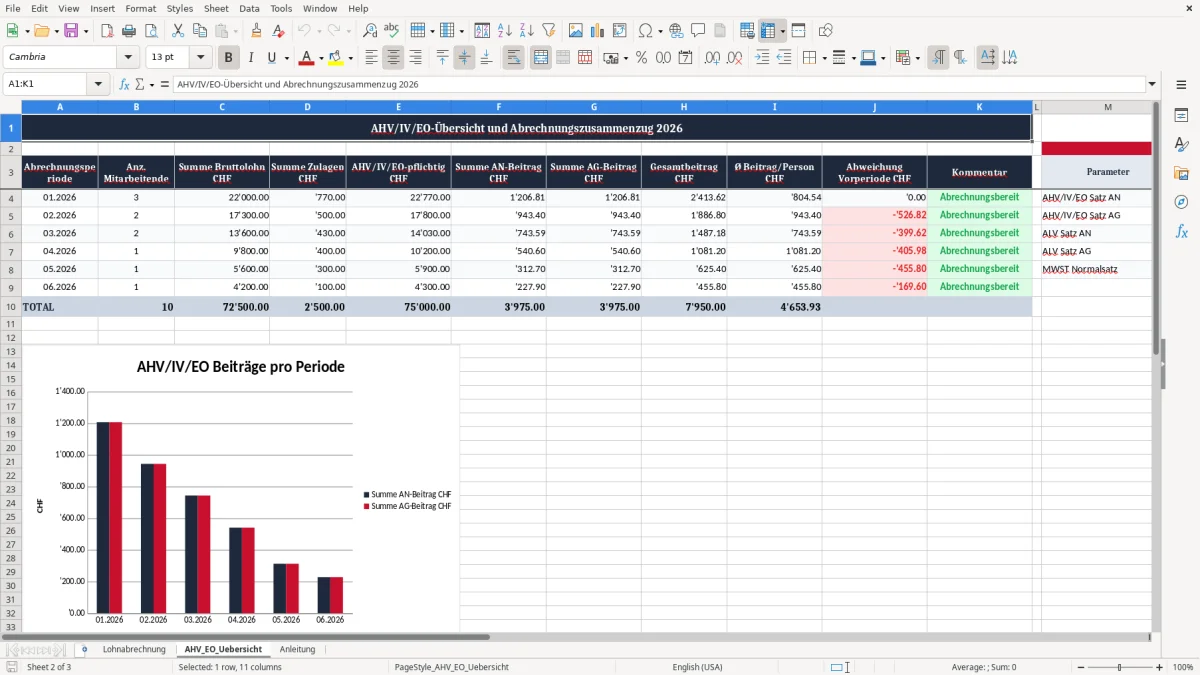The width and height of the screenshot is (1200, 675).
Task: Toggle Bold formatting
Action: pyautogui.click(x=229, y=58)
